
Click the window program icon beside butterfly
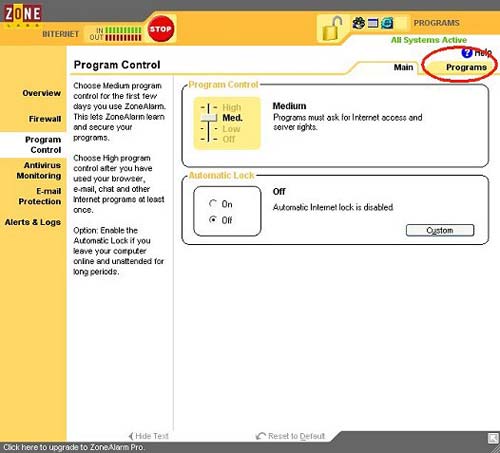(373, 23)
